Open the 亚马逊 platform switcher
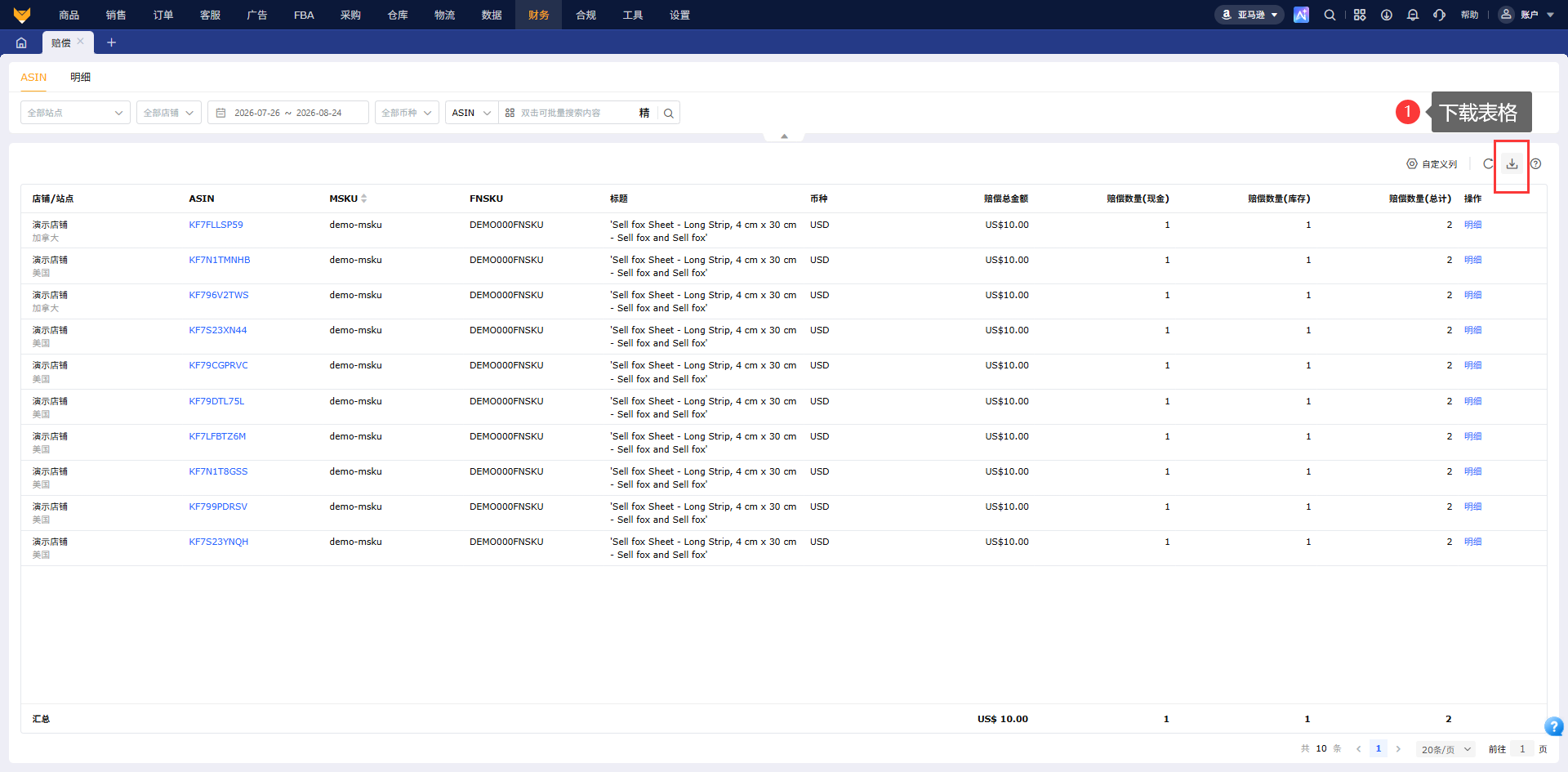1568x772 pixels. click(x=1249, y=15)
